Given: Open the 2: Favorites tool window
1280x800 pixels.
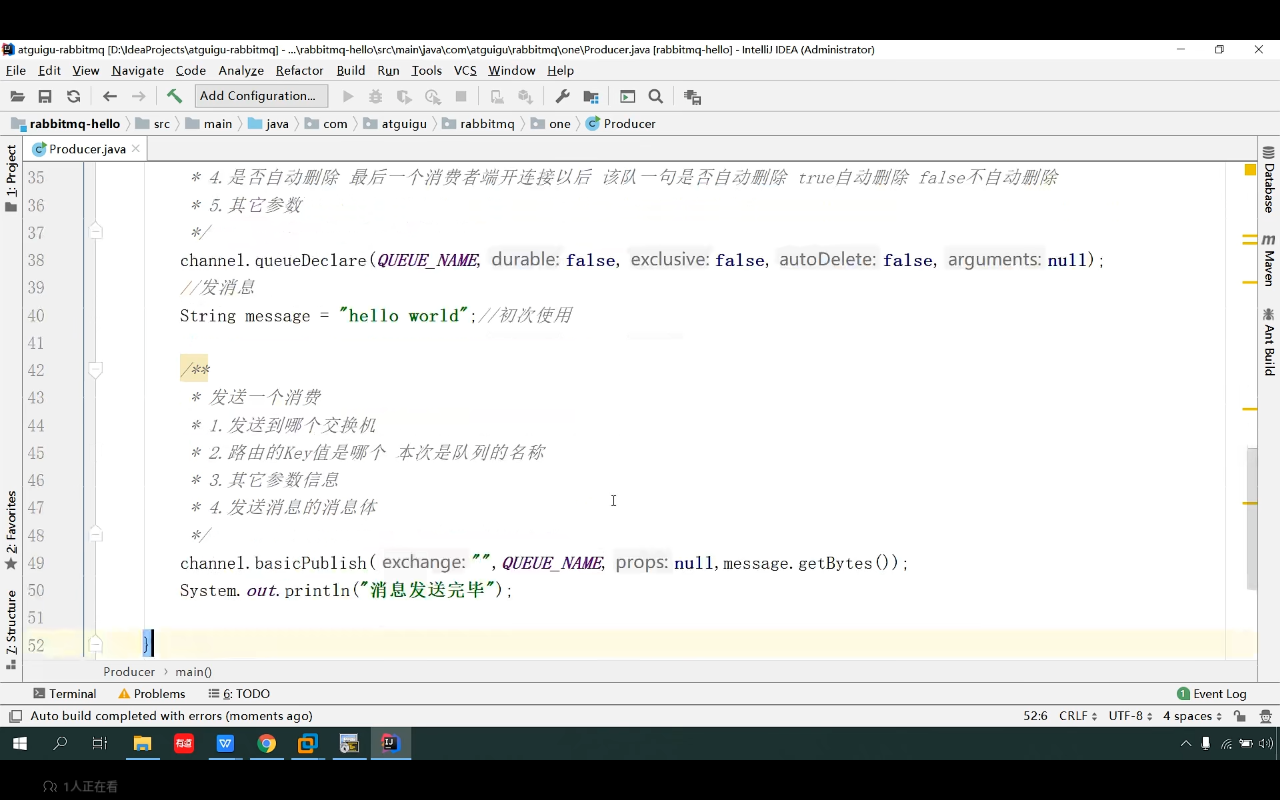Looking at the screenshot, I should point(11,530).
